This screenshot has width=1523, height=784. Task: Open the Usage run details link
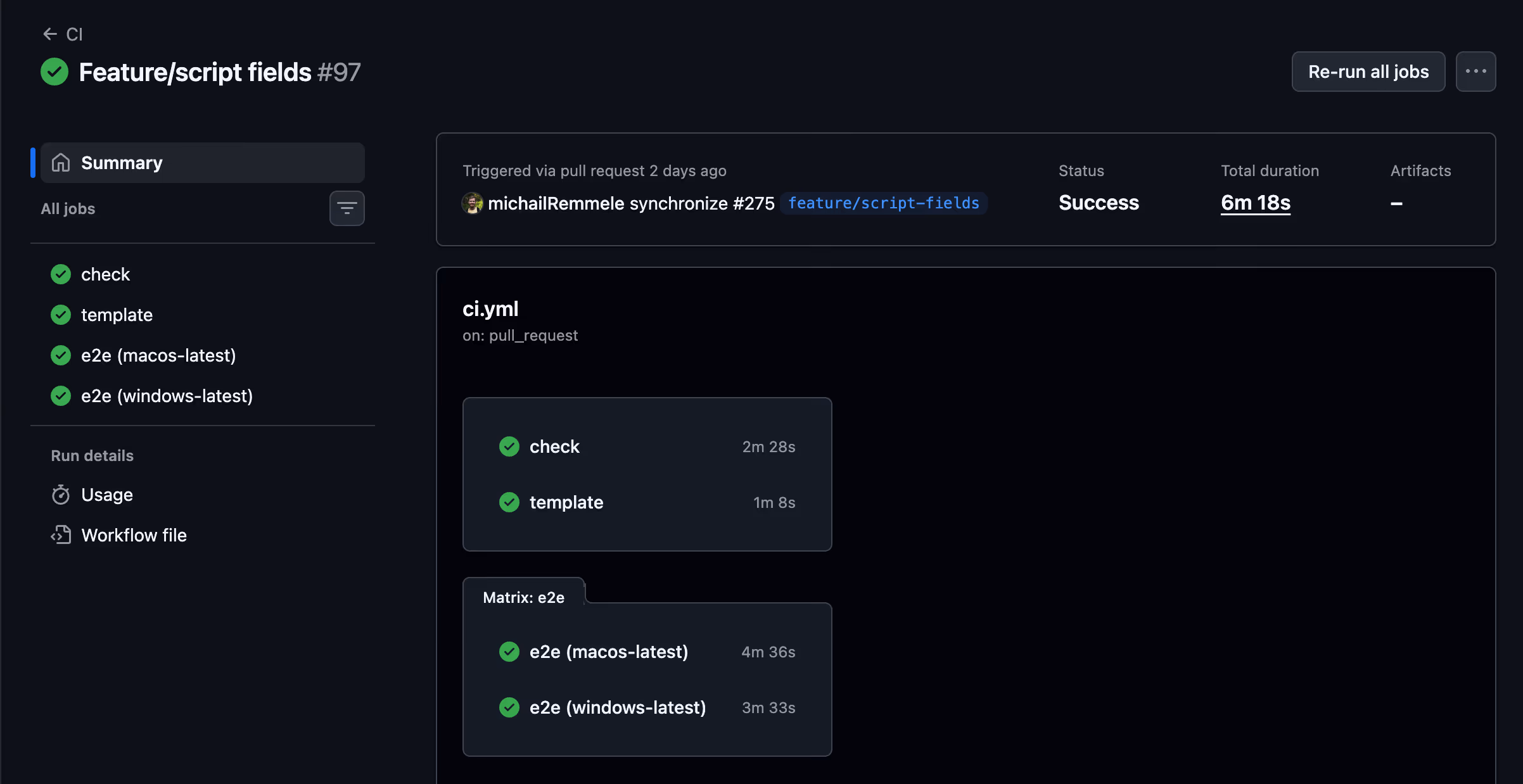[x=107, y=495]
